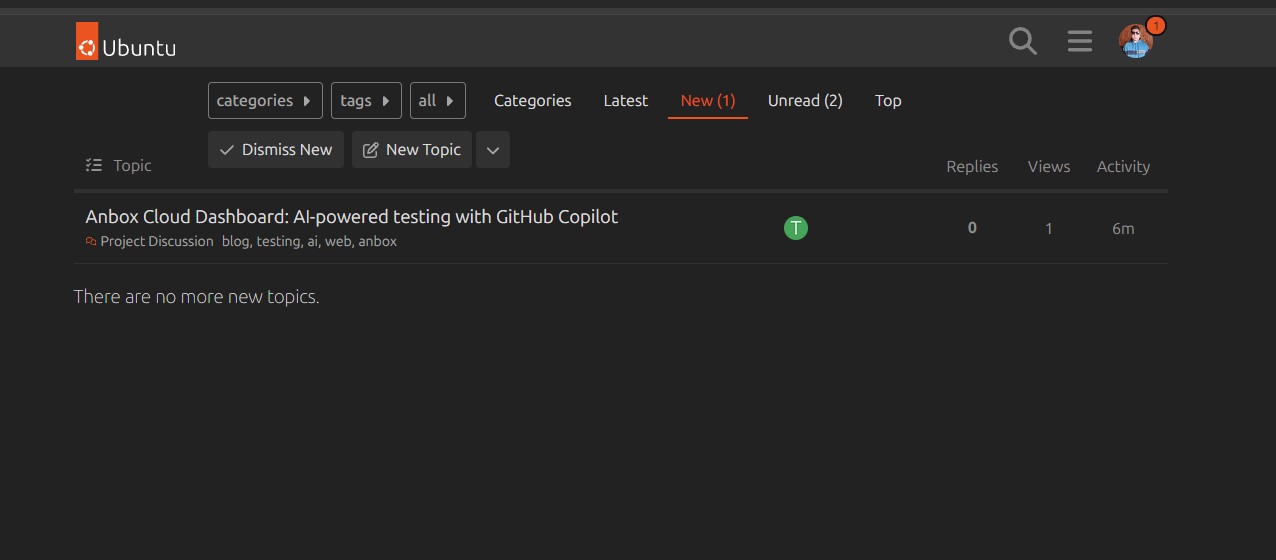Open the search magnifier icon
1276x560 pixels.
[1022, 41]
